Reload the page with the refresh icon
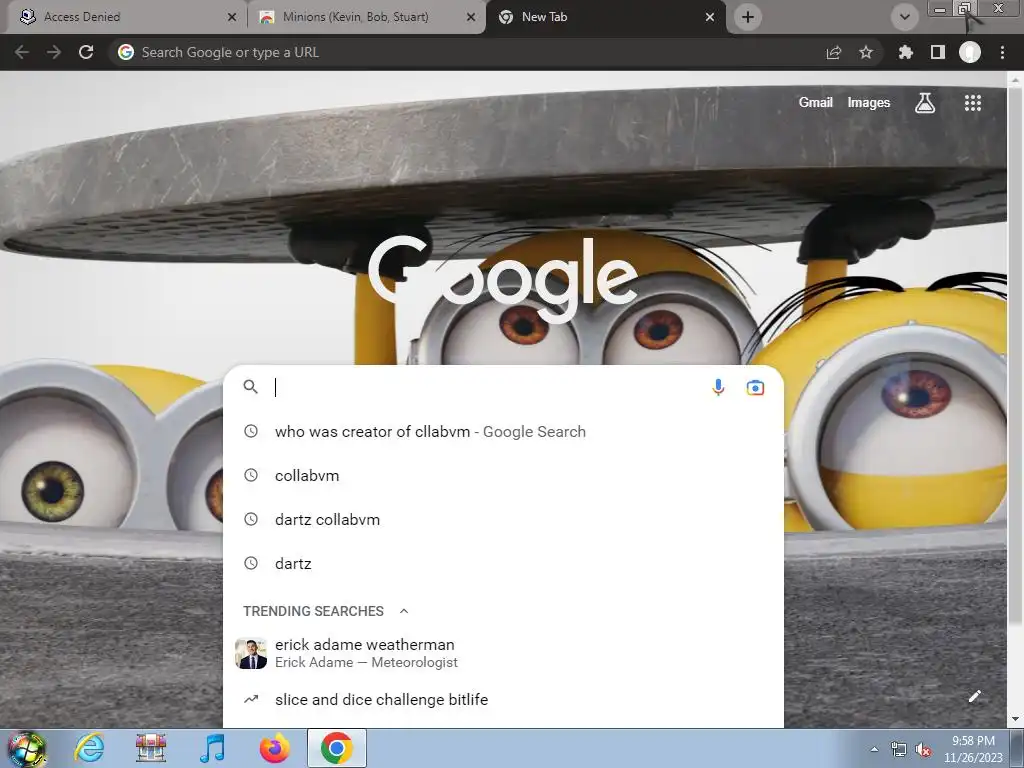This screenshot has height=768, width=1024. [86, 52]
